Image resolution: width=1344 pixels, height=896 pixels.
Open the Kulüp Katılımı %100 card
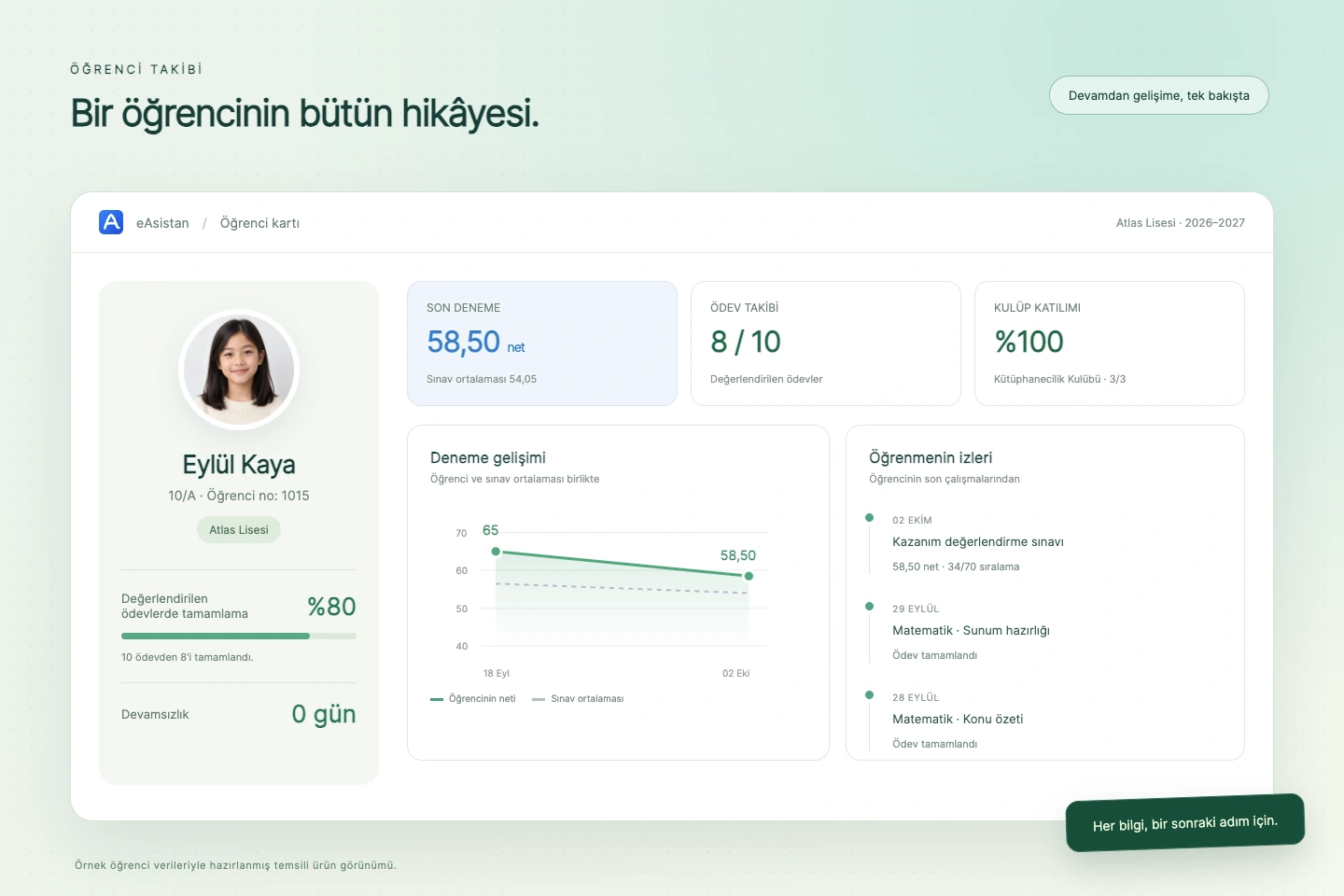tap(1110, 343)
